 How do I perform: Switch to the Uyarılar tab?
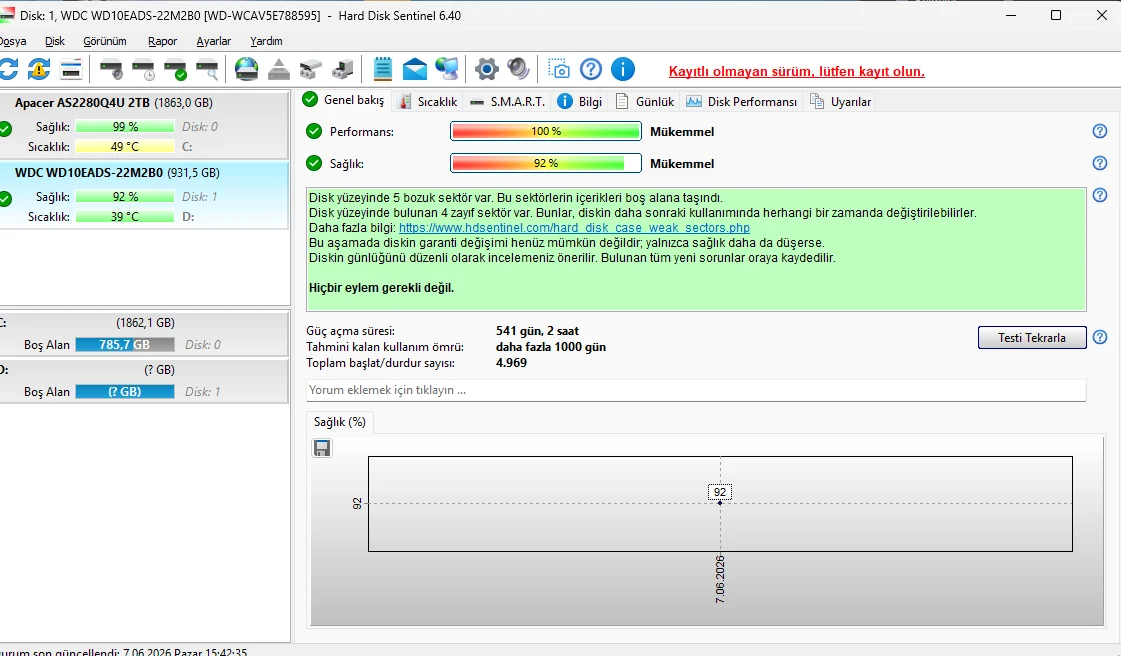[x=841, y=101]
